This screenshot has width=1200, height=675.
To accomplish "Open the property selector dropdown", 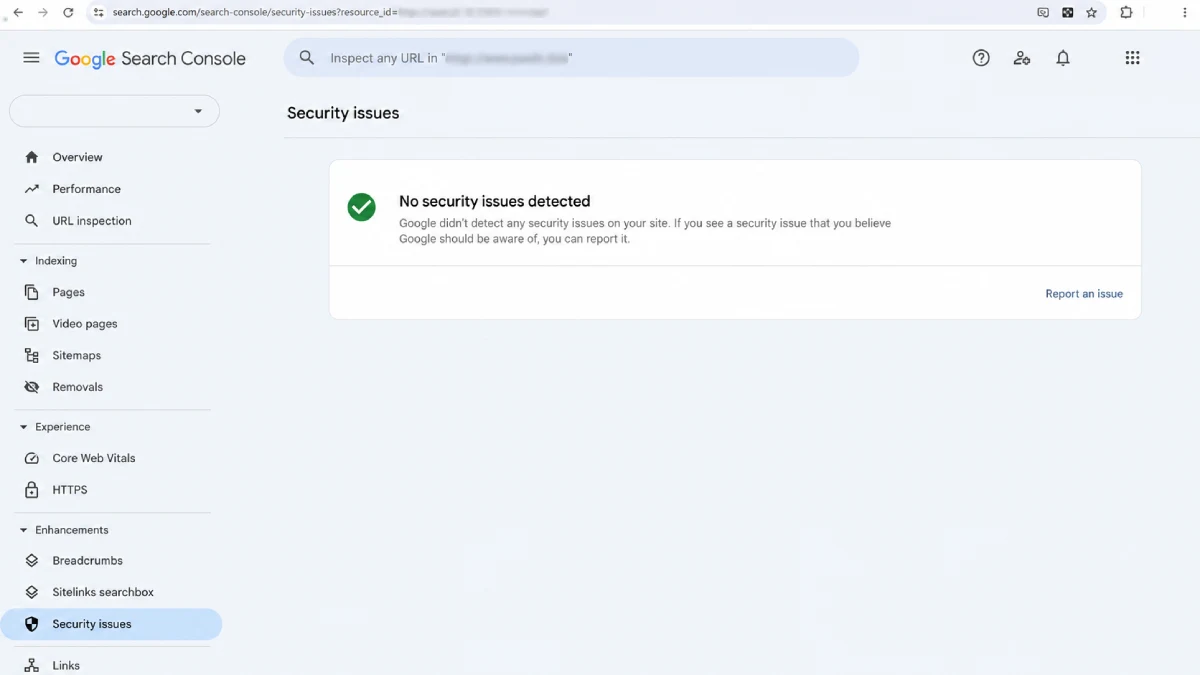I will pyautogui.click(x=114, y=111).
